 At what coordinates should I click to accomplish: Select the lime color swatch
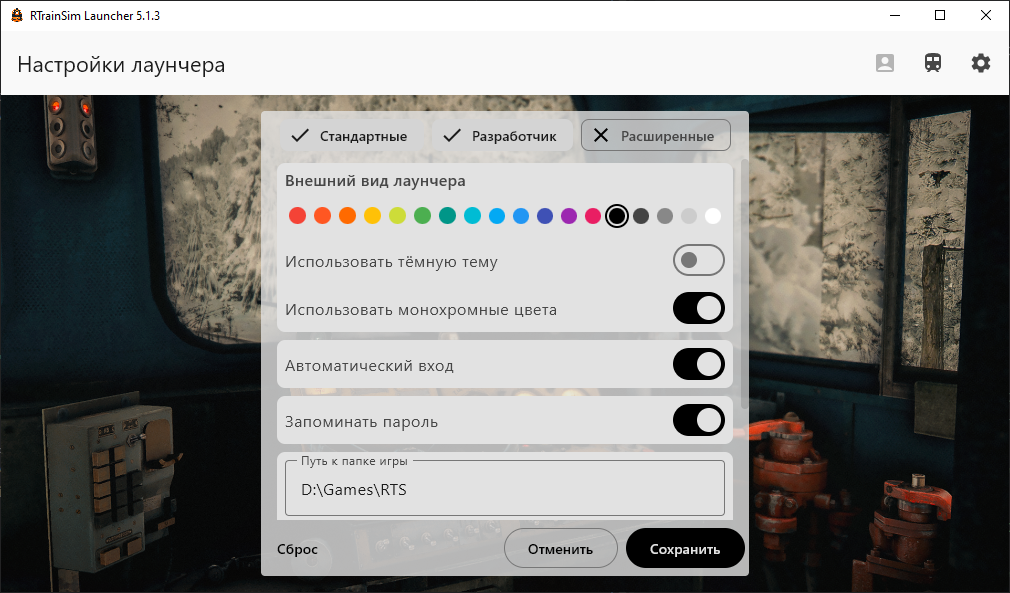point(397,216)
